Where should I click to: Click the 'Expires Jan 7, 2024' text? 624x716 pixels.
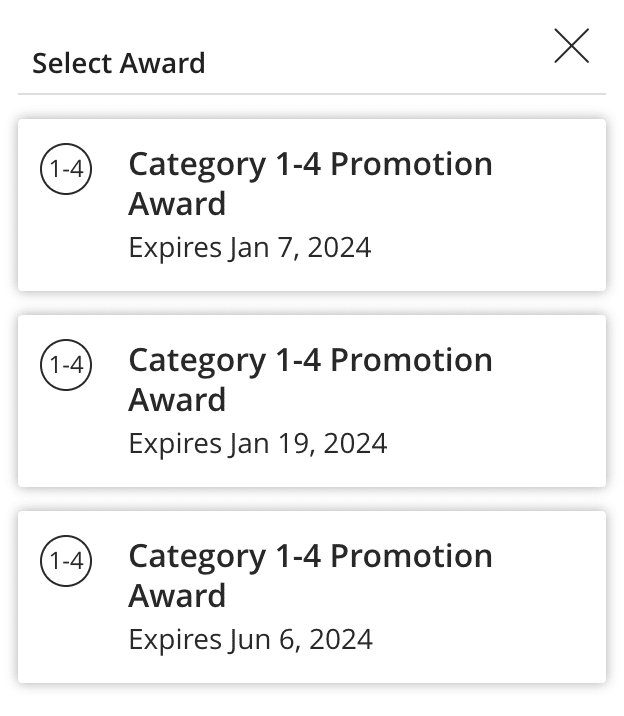click(250, 247)
